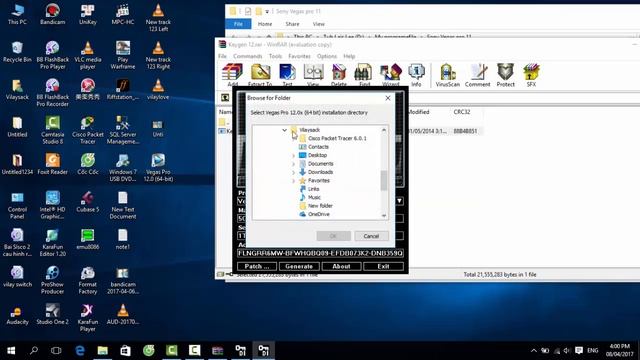
Task: Select the Format Factory desktop icon
Action: click(87, 280)
